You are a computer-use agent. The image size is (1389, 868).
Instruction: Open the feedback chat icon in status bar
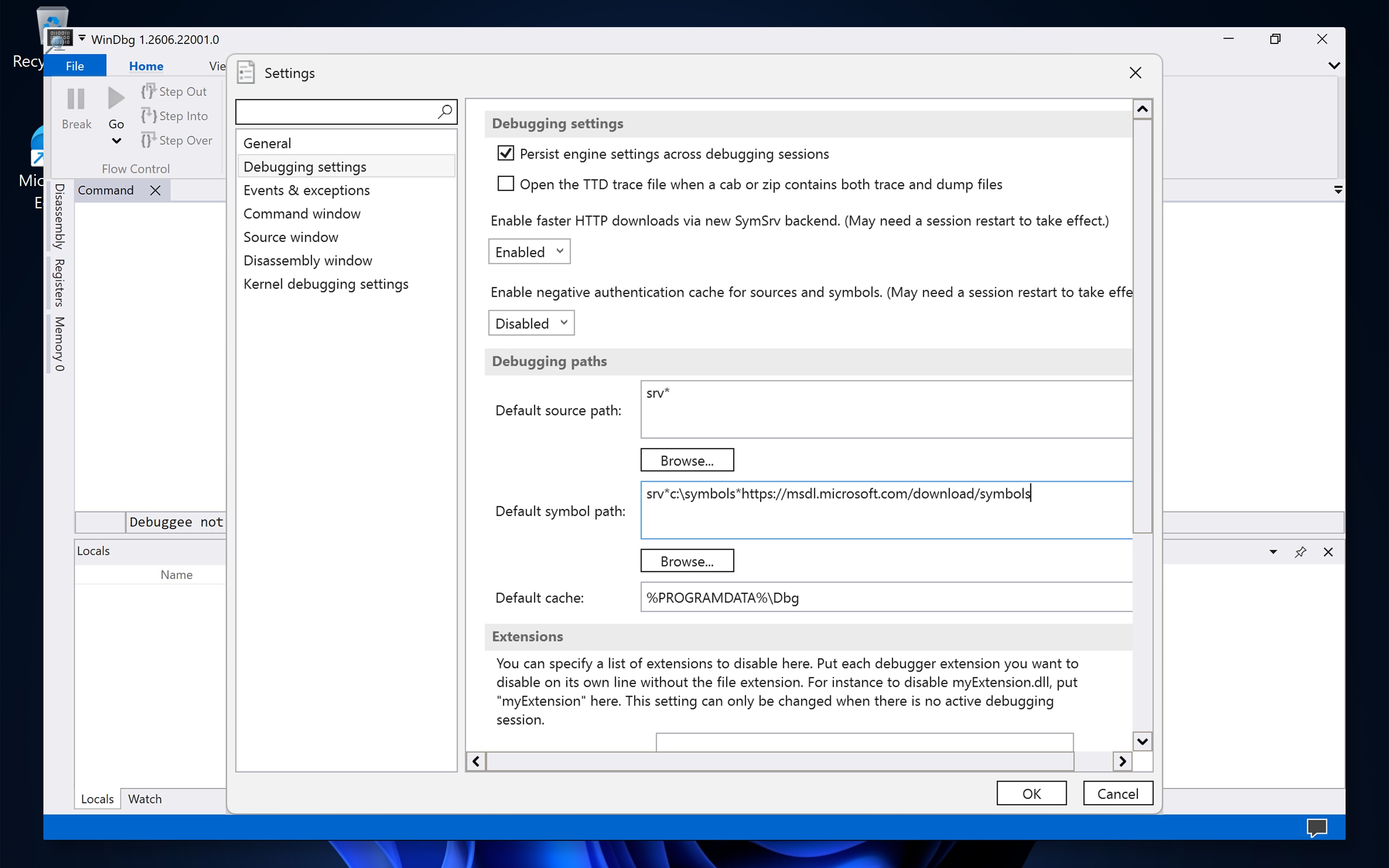coord(1317,827)
